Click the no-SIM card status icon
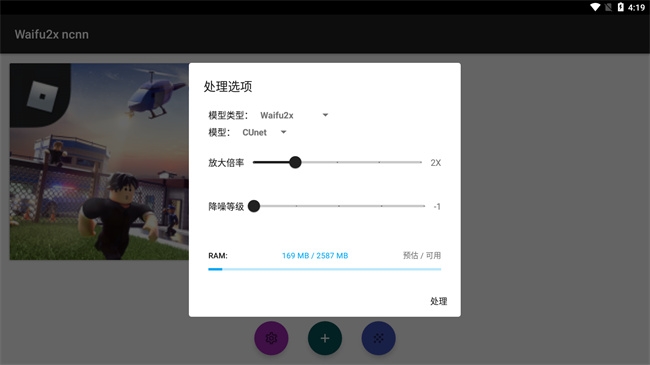 click(608, 7)
